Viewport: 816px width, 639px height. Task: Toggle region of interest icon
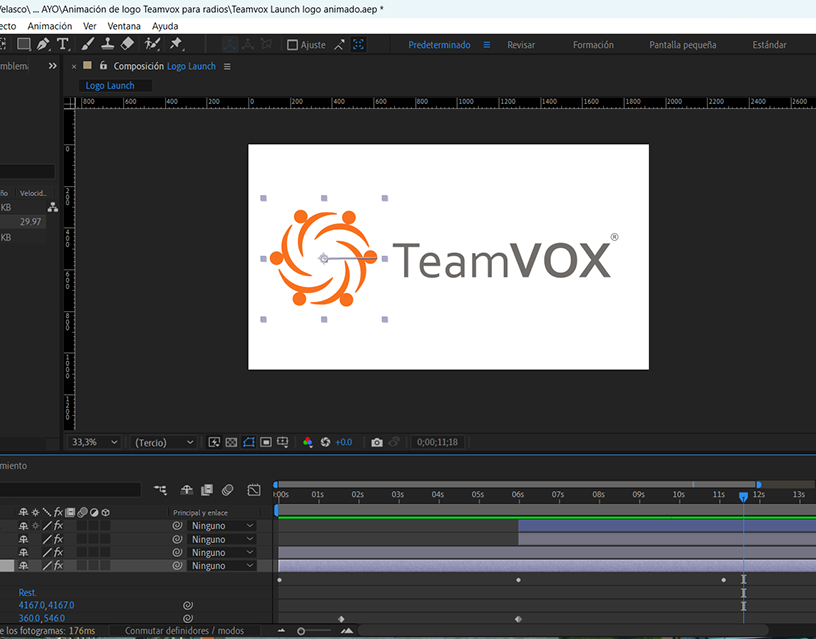266,442
